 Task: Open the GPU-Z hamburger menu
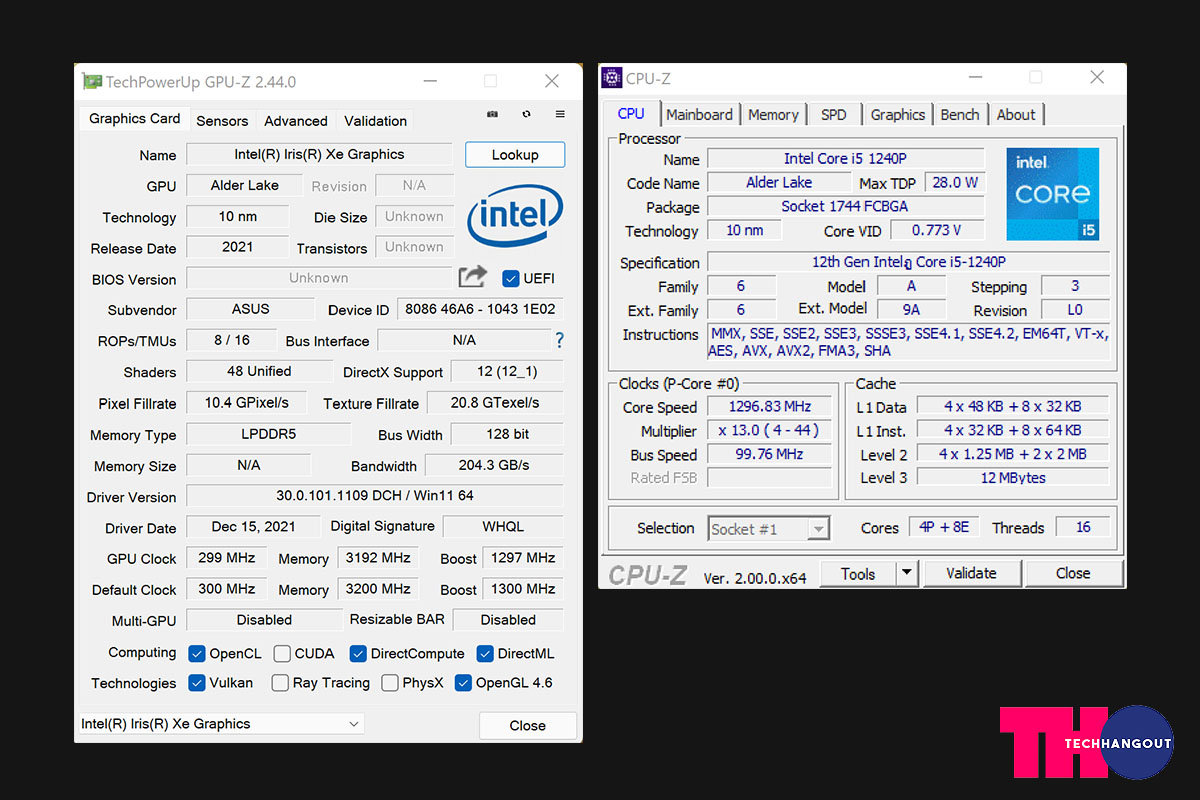tap(560, 115)
